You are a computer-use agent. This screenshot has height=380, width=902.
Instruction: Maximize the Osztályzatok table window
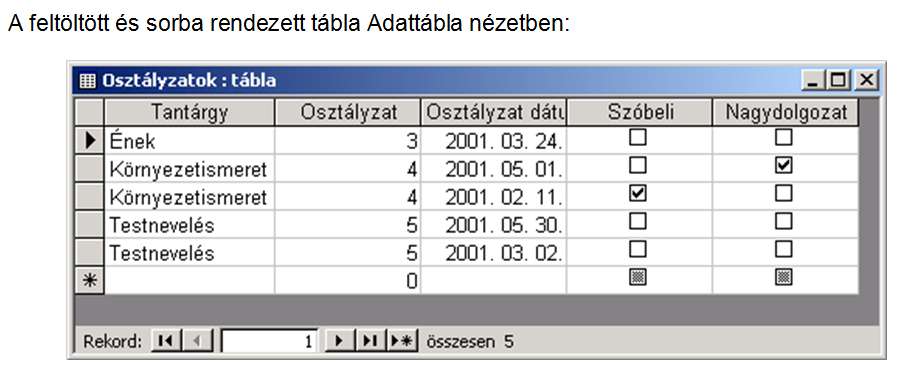[x=839, y=80]
